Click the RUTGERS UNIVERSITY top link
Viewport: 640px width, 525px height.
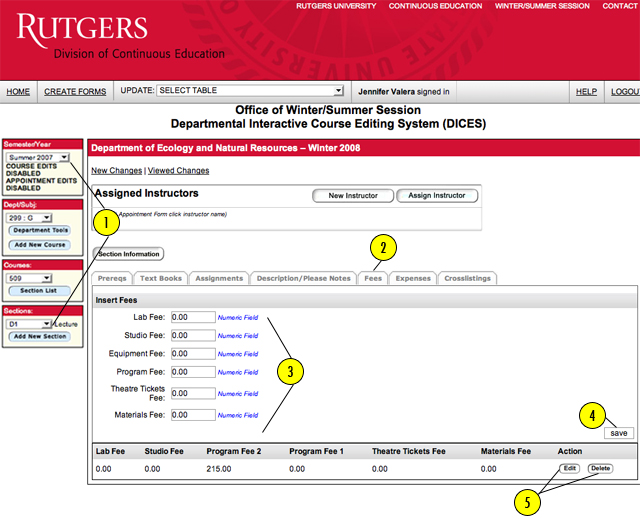click(x=336, y=6)
